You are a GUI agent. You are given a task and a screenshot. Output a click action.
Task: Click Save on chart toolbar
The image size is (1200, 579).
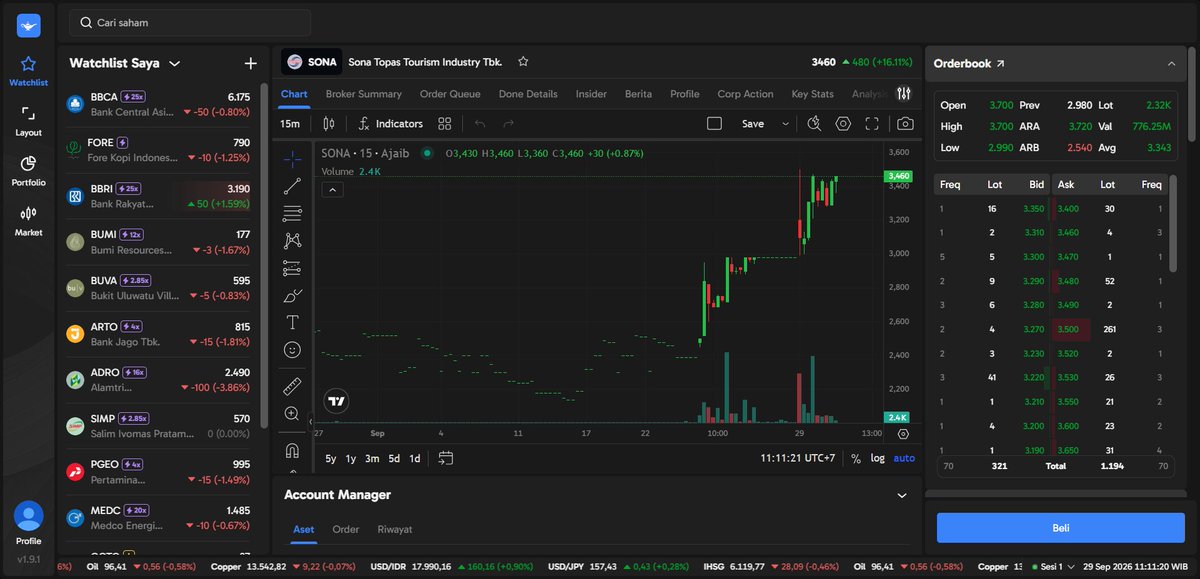coord(753,124)
